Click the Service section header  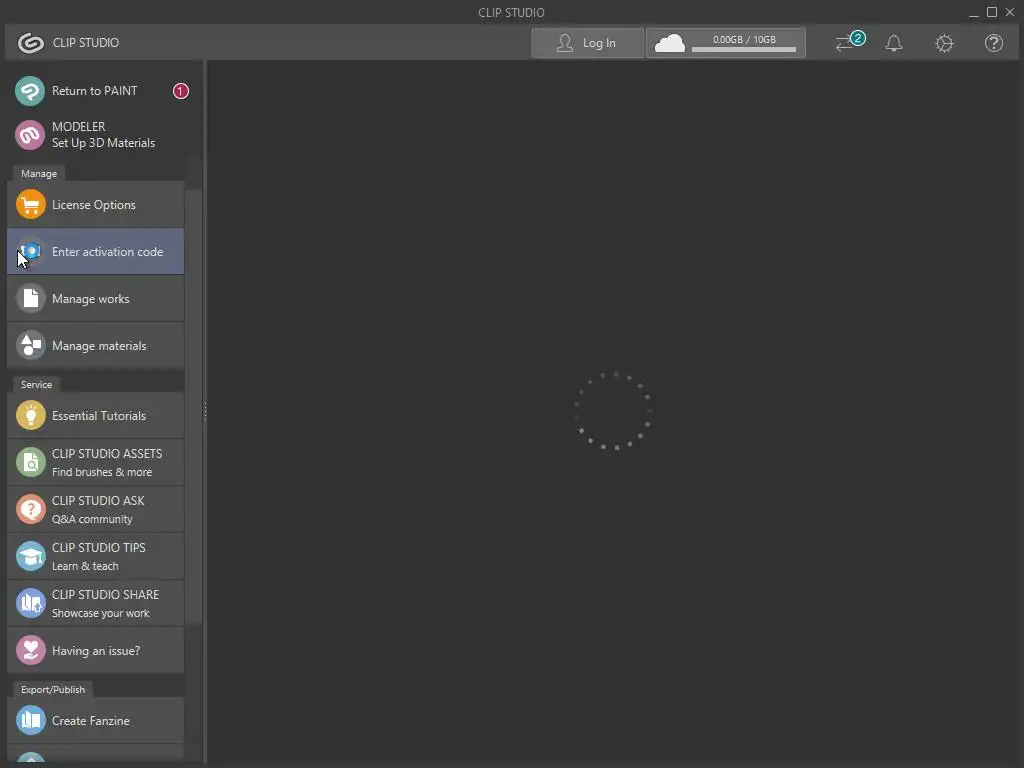pyautogui.click(x=37, y=385)
